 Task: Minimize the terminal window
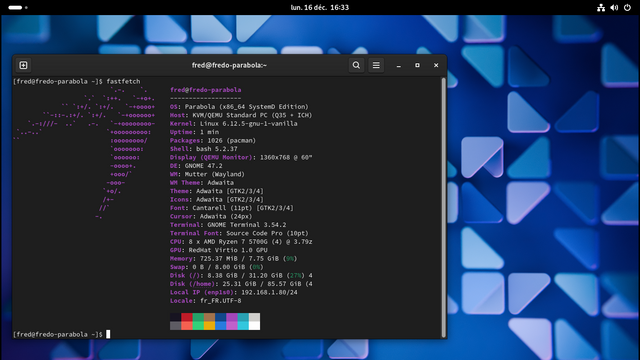(399, 65)
